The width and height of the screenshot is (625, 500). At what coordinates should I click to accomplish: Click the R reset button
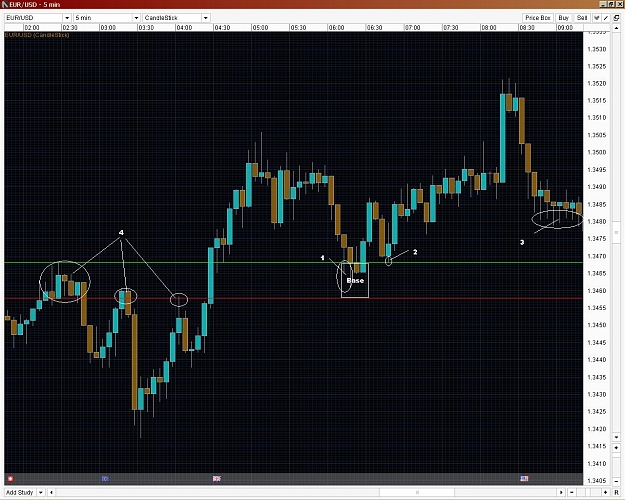[616, 493]
